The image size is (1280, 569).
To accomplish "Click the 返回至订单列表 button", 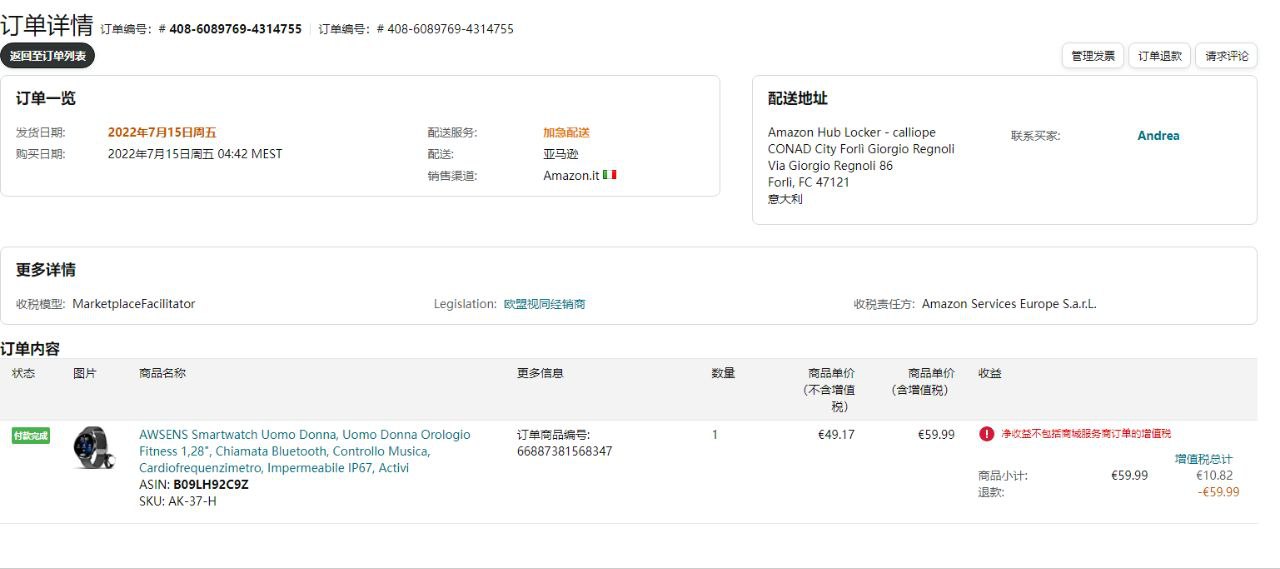I will point(47,56).
